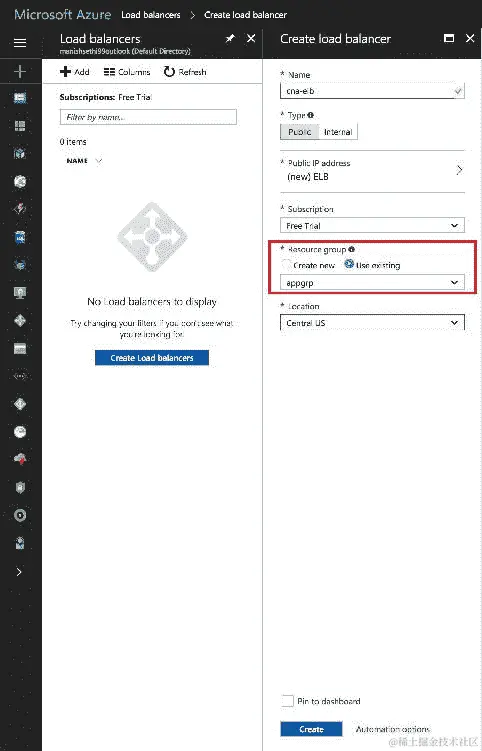482x751 pixels.
Task: Open the hamburger menu in the sidebar
Action: (x=20, y=43)
